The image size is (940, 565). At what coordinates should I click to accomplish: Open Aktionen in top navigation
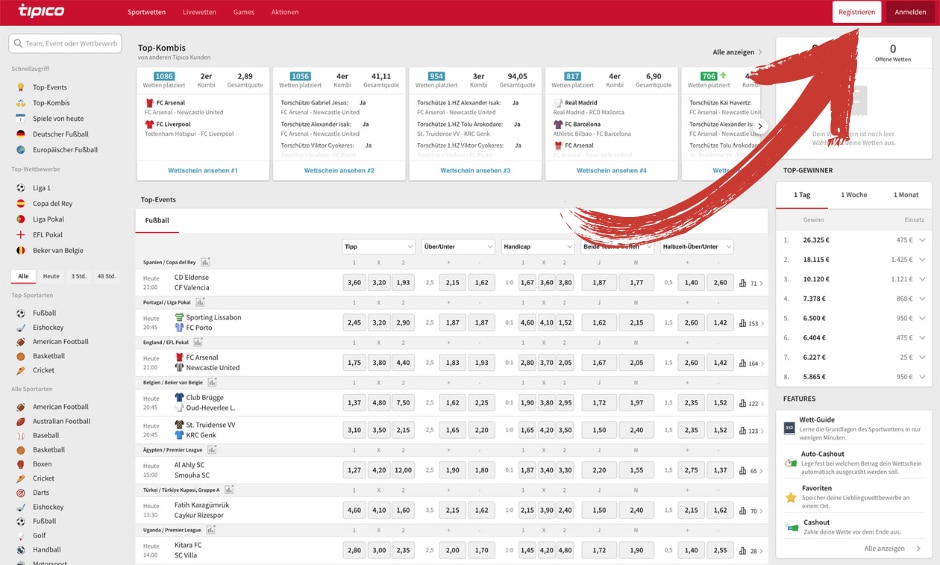click(285, 12)
